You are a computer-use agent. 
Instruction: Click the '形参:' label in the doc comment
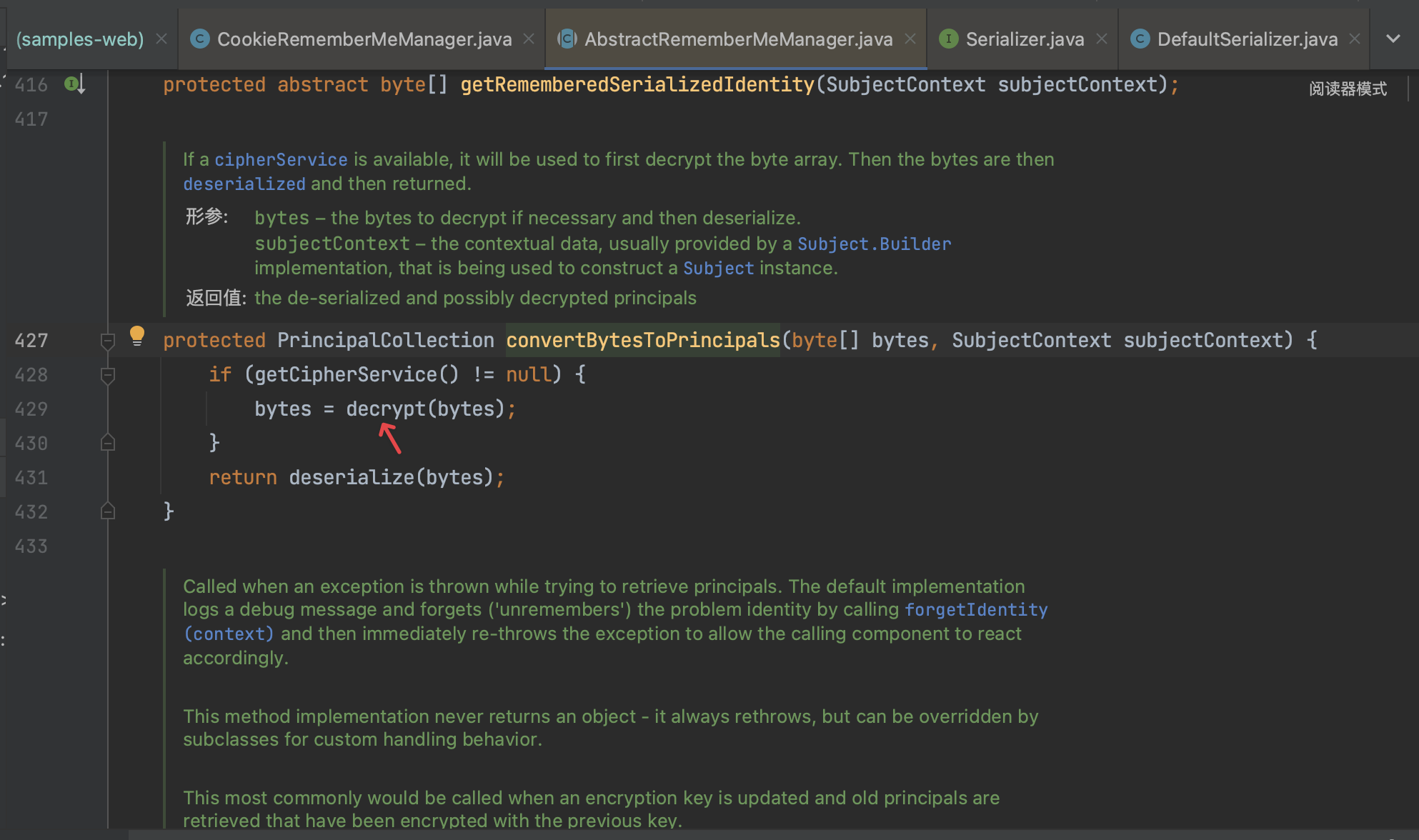point(207,216)
